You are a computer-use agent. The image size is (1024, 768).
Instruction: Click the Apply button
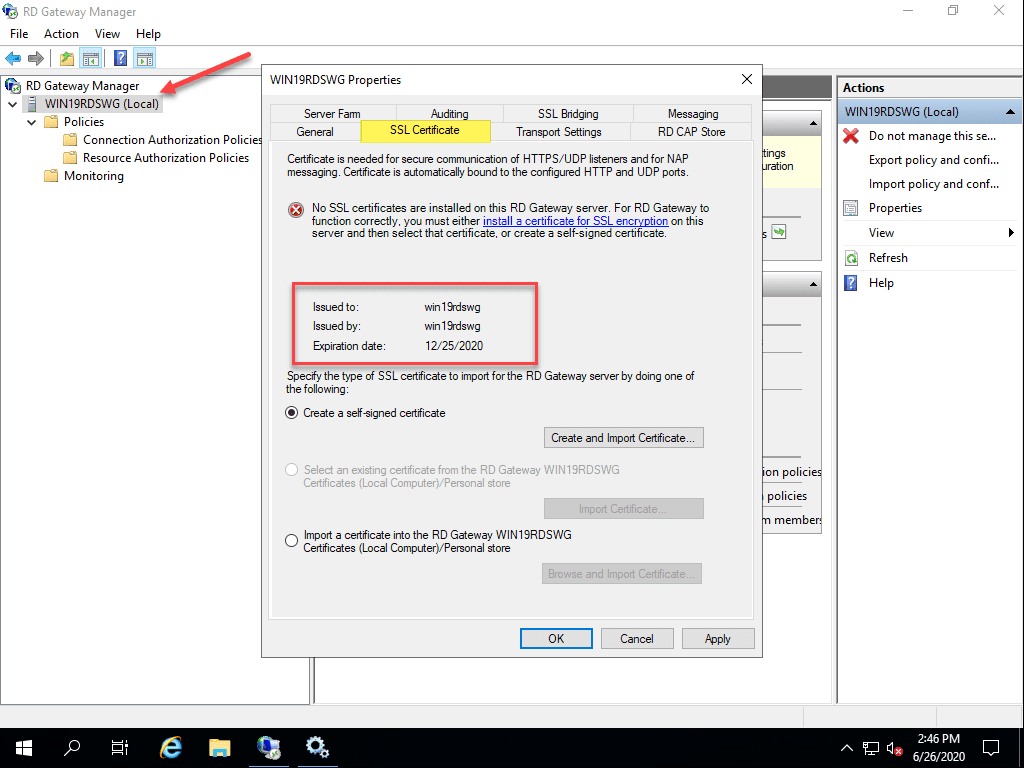pyautogui.click(x=718, y=639)
